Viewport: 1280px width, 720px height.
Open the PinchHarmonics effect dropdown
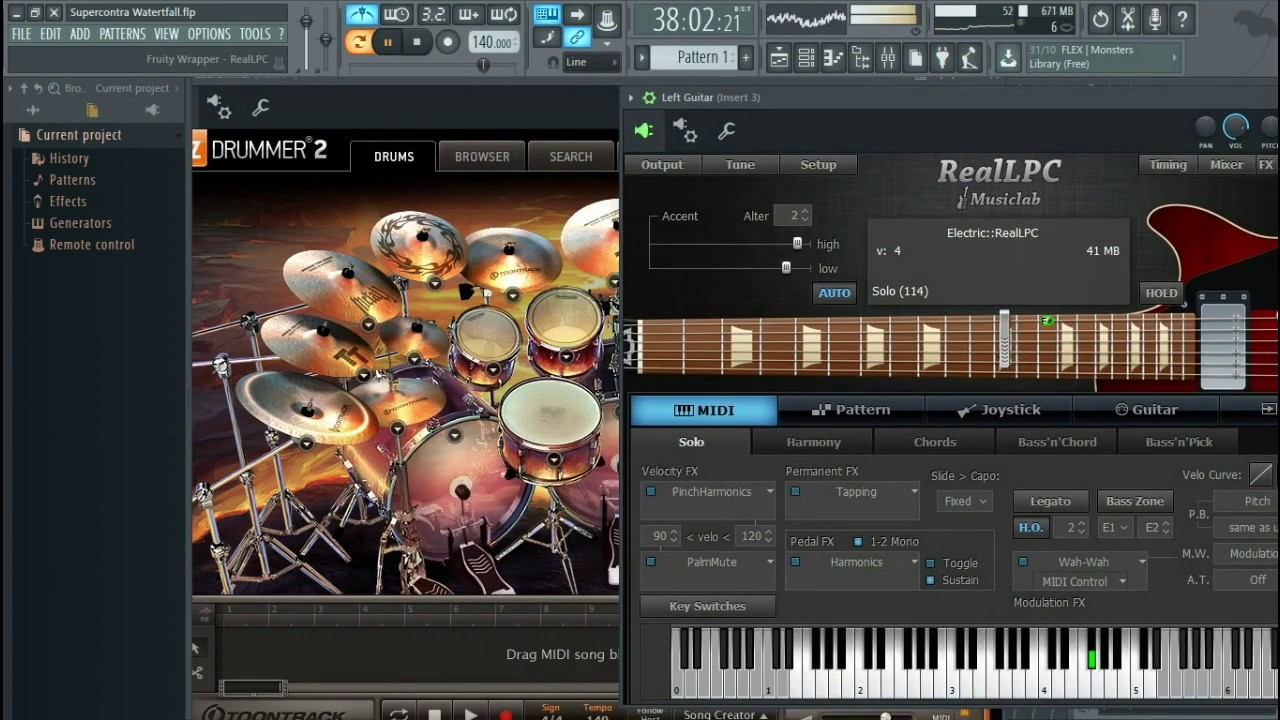click(x=769, y=492)
